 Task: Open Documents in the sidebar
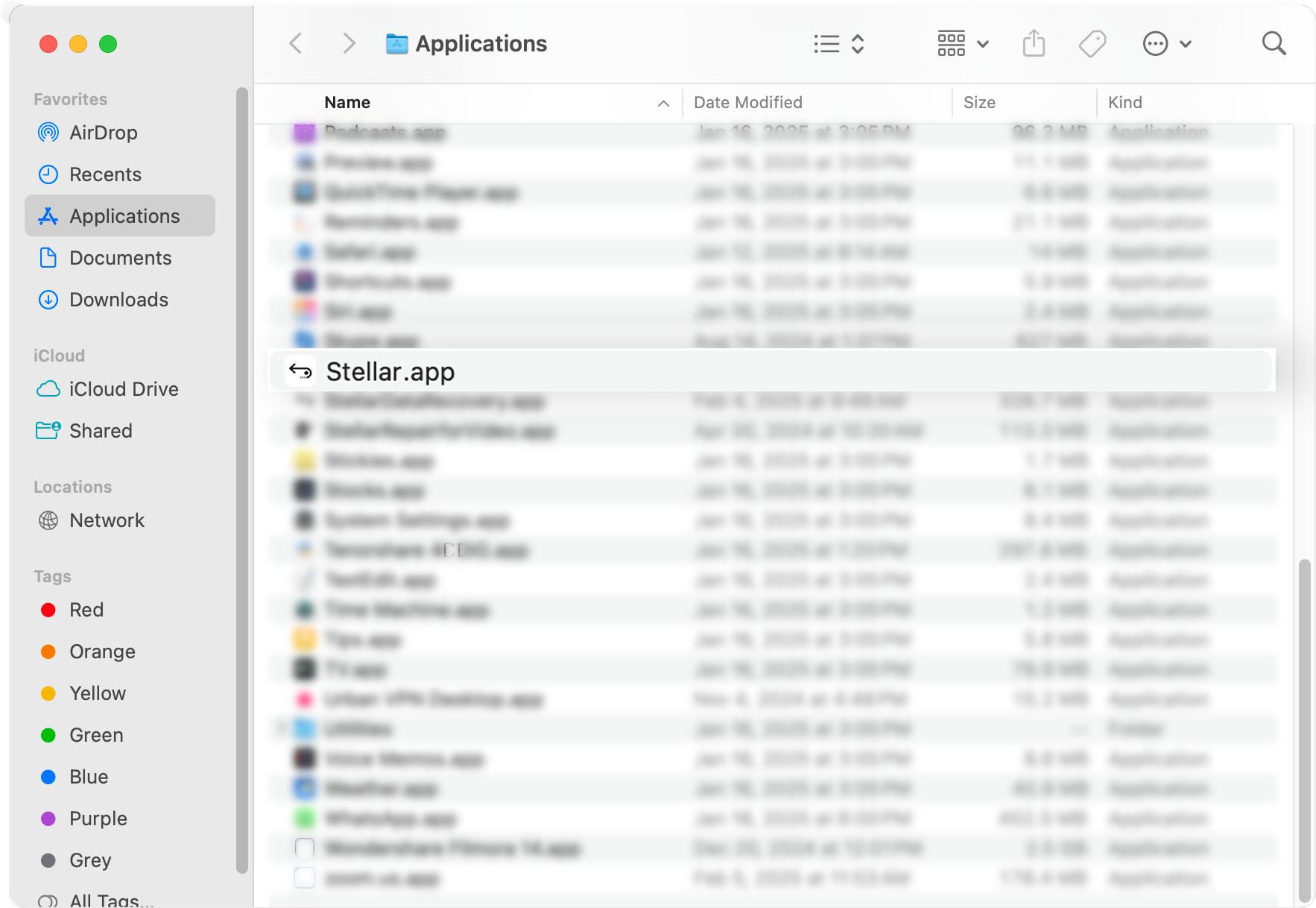coord(119,258)
